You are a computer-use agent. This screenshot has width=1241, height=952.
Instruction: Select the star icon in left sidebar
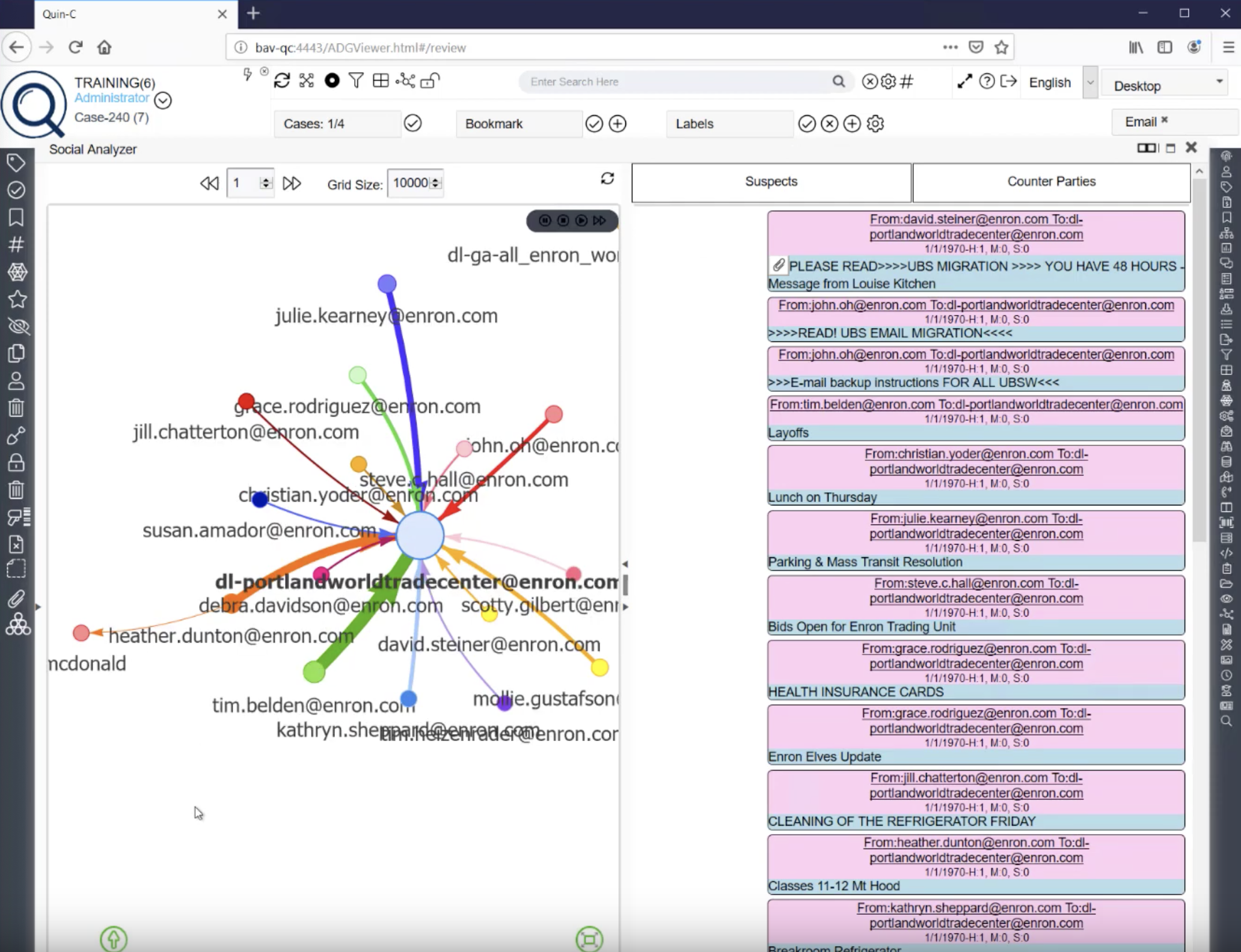tap(17, 299)
